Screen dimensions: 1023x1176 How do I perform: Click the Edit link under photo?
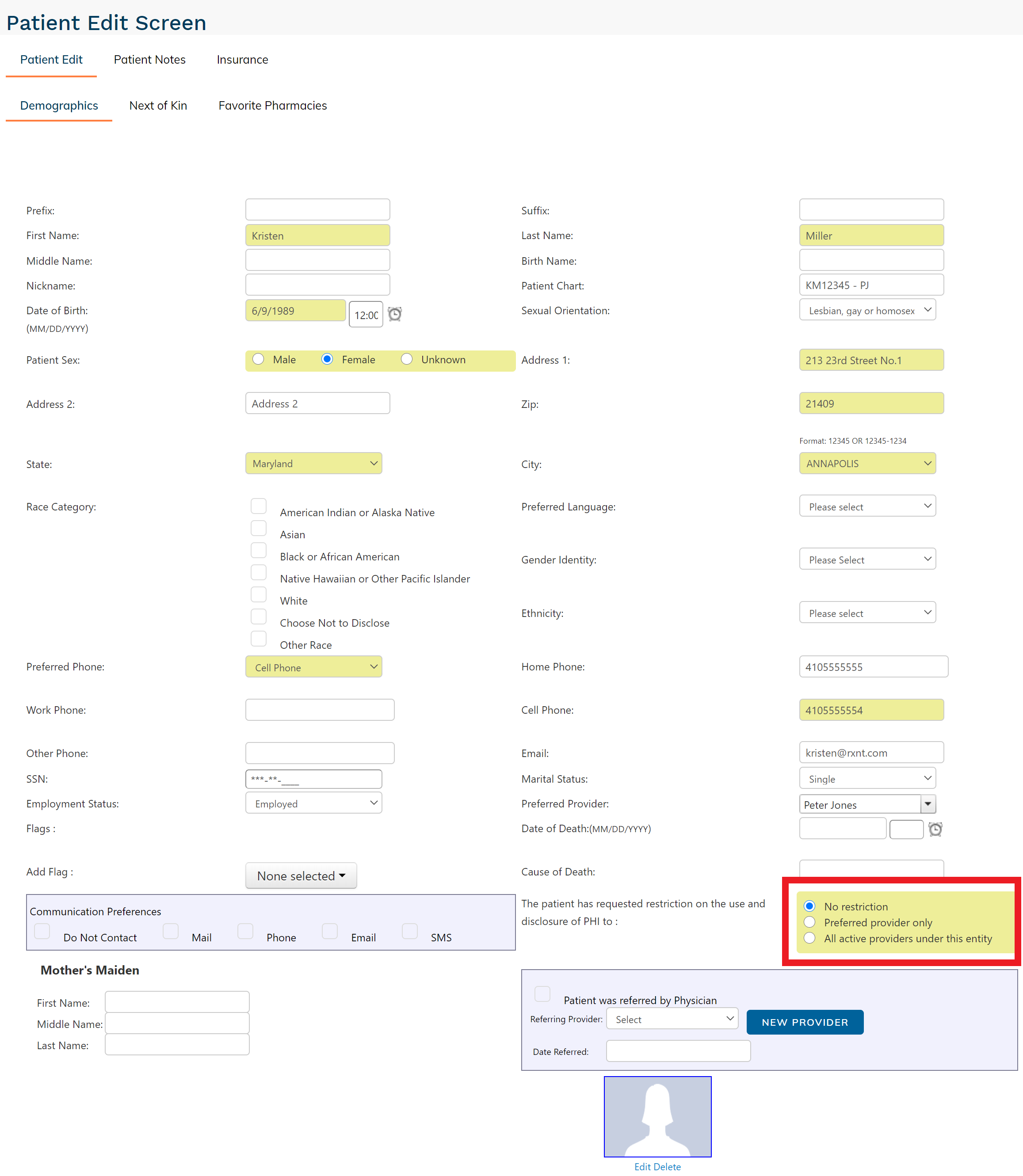[642, 1167]
